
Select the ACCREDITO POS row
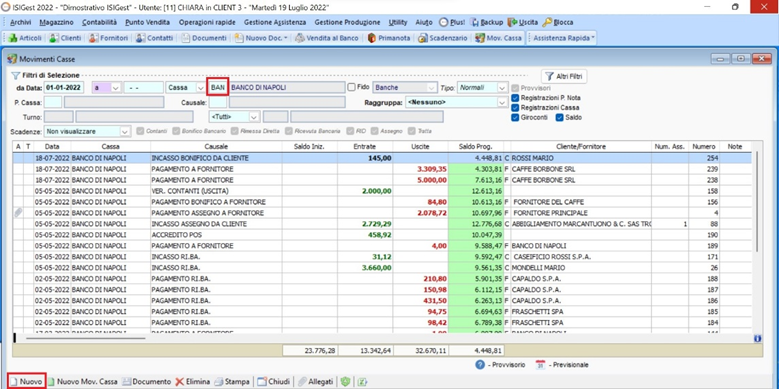point(382,234)
